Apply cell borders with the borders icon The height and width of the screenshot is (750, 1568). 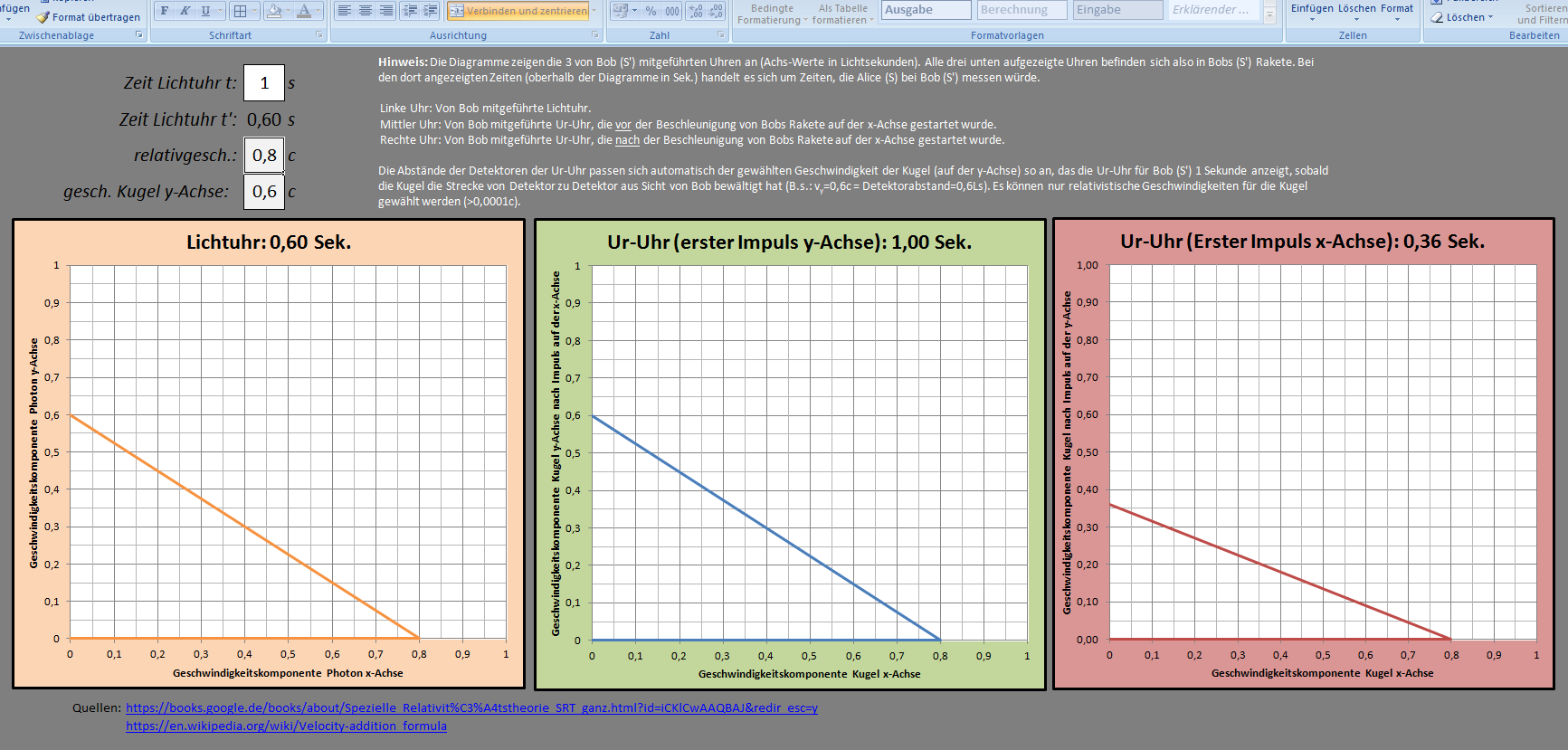(240, 11)
